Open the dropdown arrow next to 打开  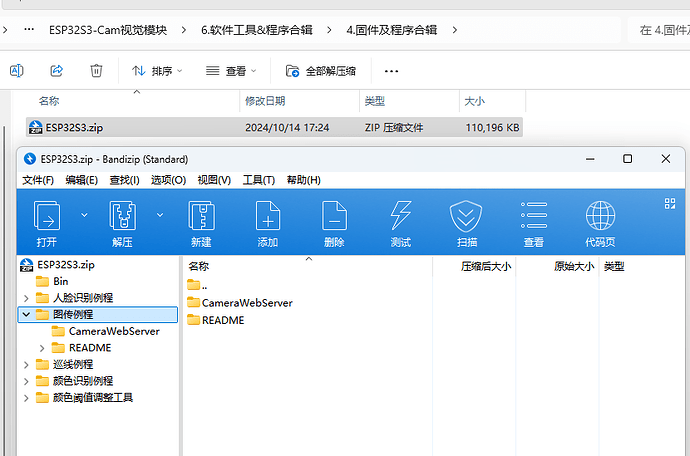(x=84, y=215)
